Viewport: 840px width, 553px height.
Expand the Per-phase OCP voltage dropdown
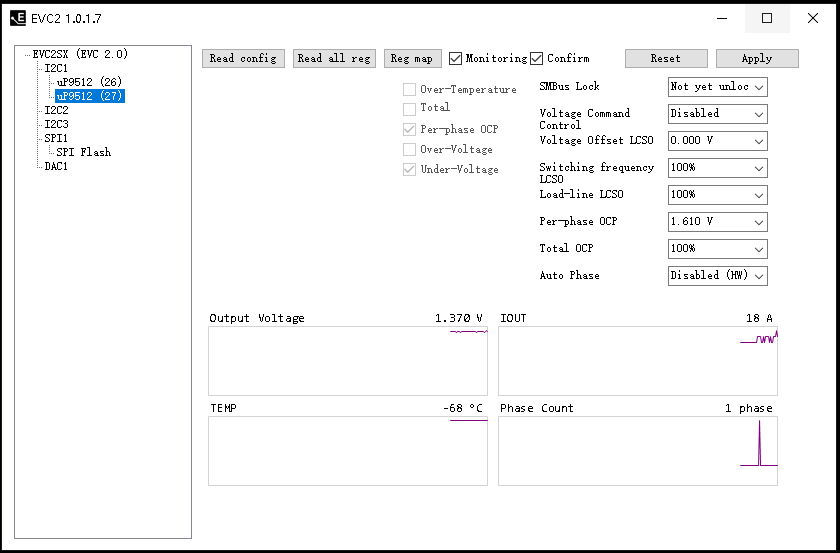(x=717, y=221)
